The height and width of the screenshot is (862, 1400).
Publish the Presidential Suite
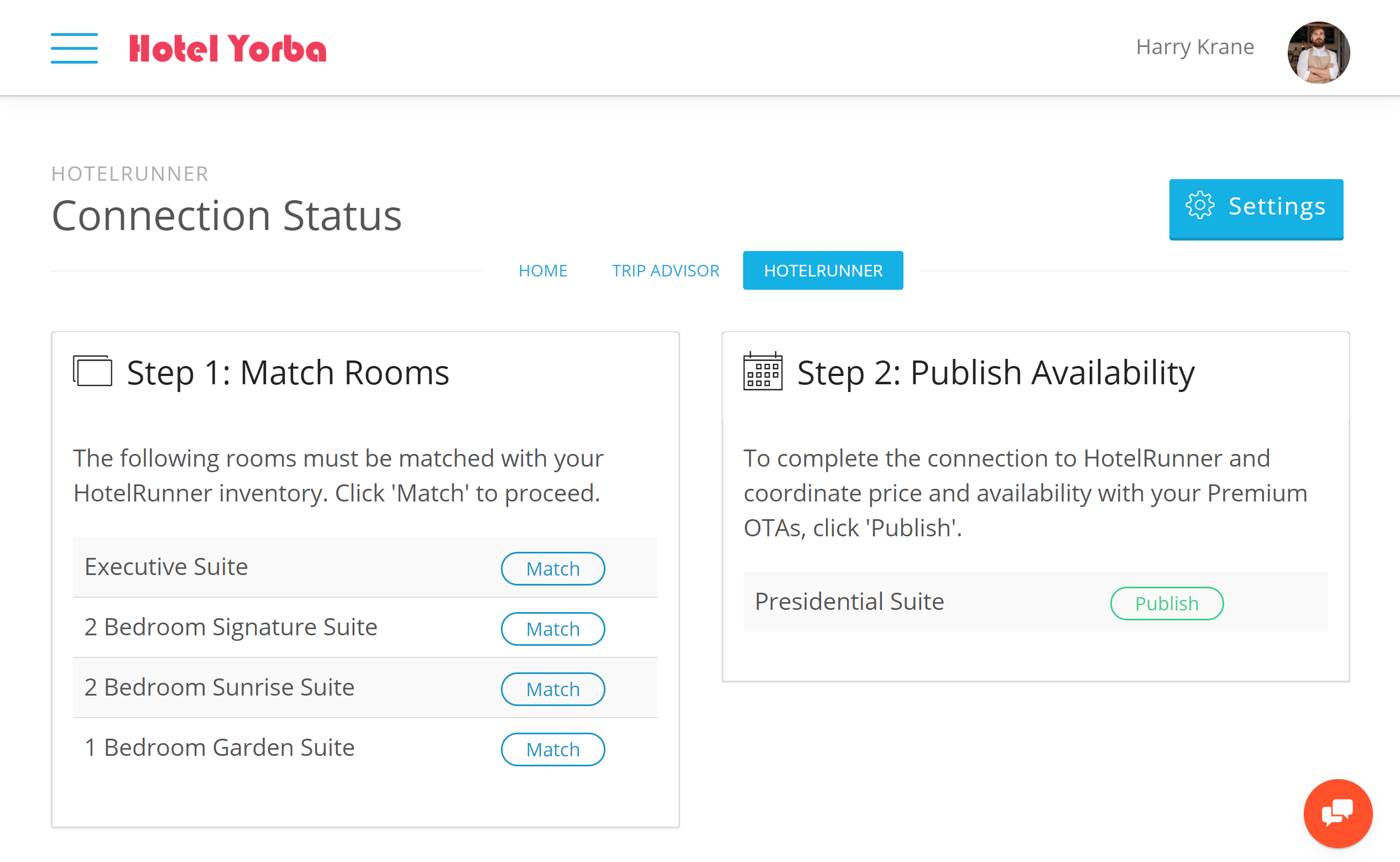coord(1166,603)
